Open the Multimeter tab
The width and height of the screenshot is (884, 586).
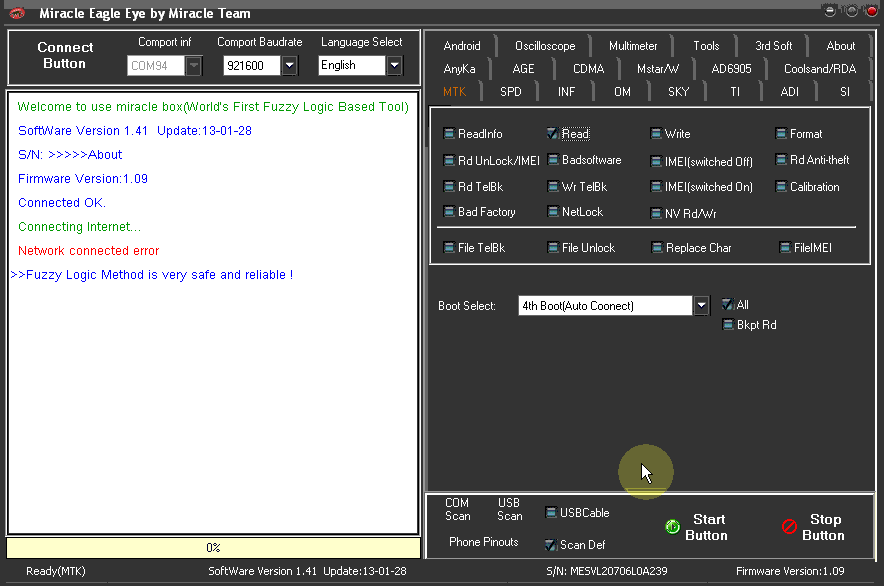pyautogui.click(x=633, y=46)
